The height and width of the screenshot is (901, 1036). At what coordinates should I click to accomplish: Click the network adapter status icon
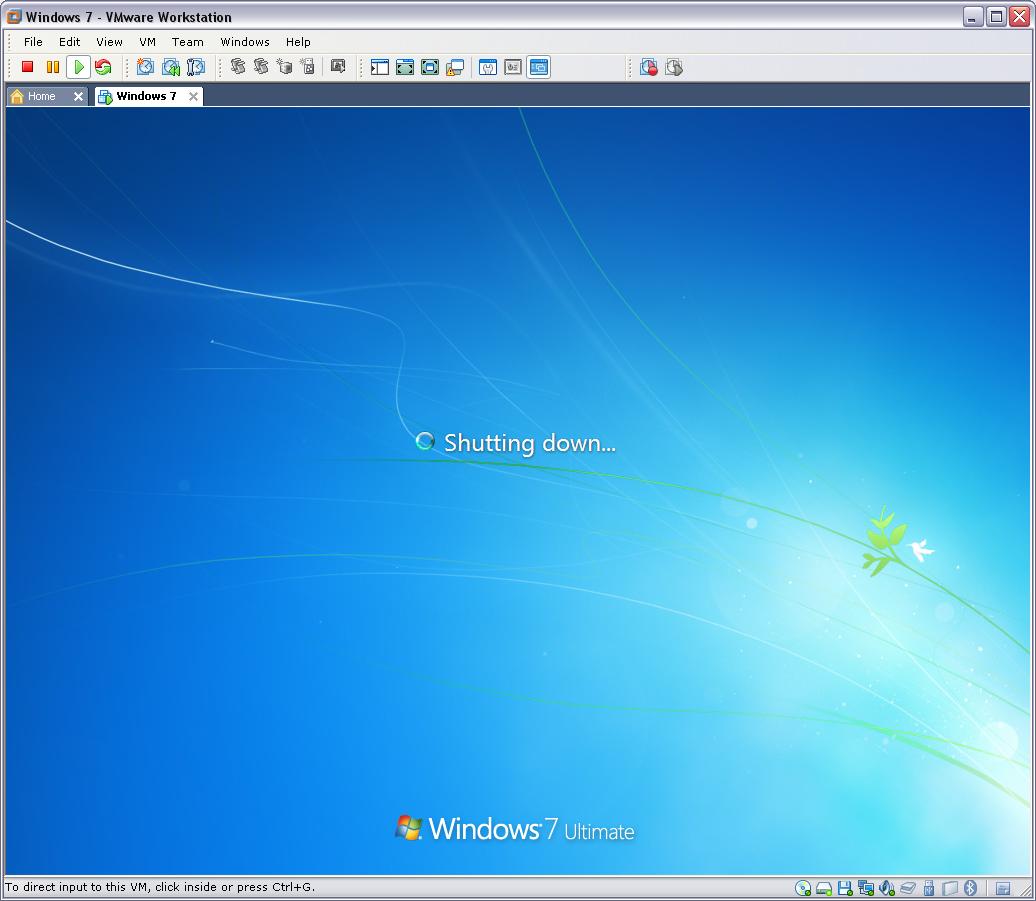(866, 888)
